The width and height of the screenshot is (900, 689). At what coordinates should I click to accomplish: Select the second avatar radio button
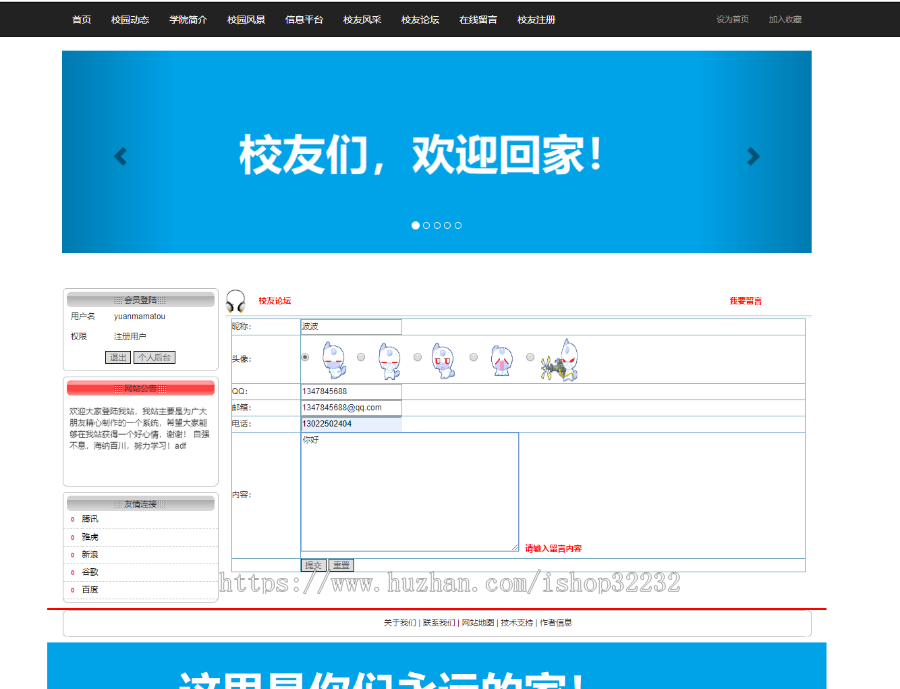(x=362, y=357)
